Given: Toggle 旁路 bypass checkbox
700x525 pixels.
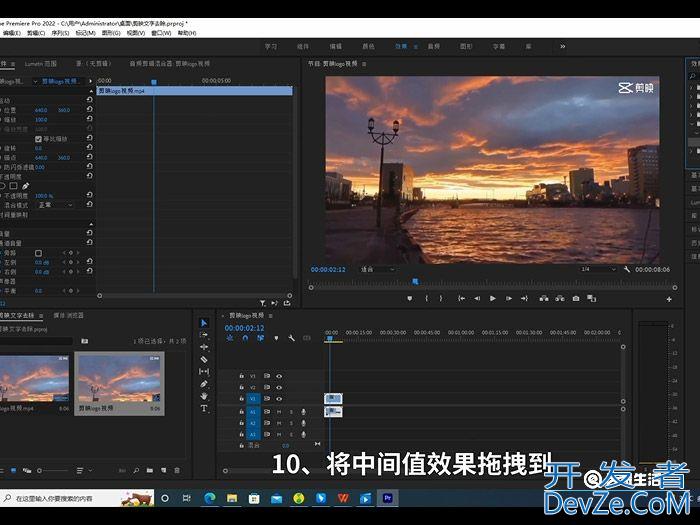Looking at the screenshot, I should [x=38, y=253].
